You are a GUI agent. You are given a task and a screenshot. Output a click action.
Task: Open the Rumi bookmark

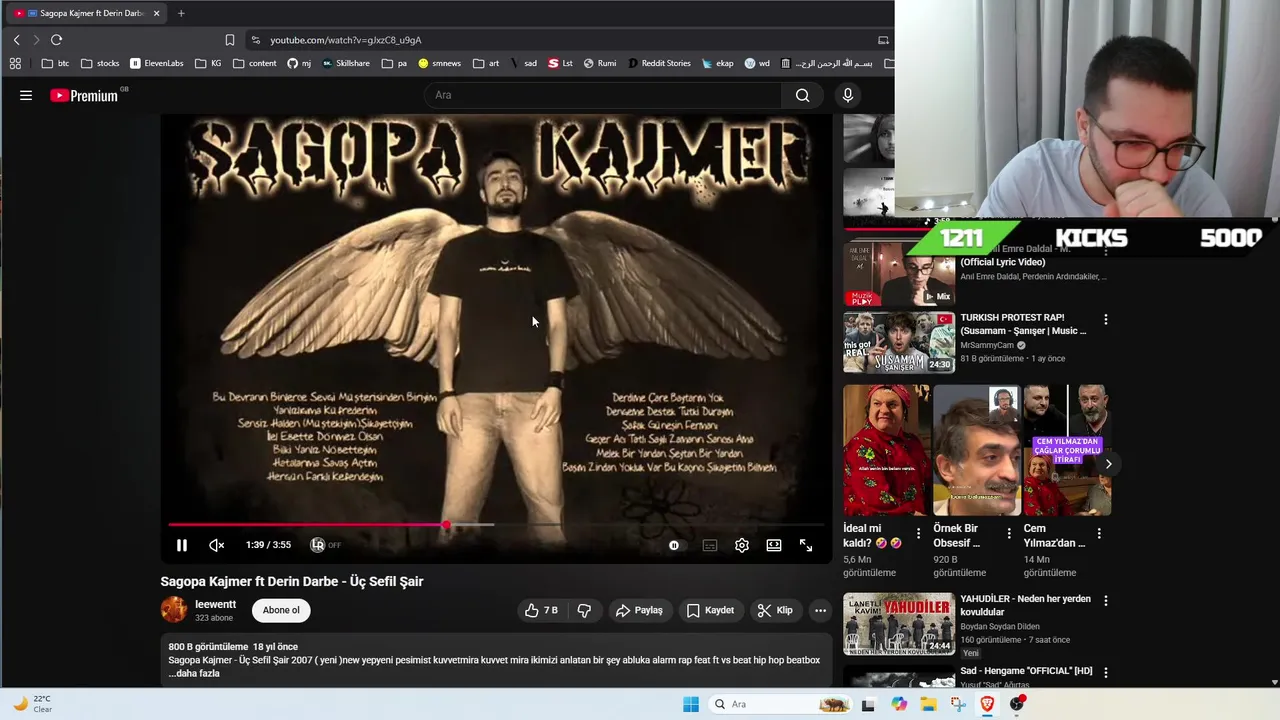point(600,63)
